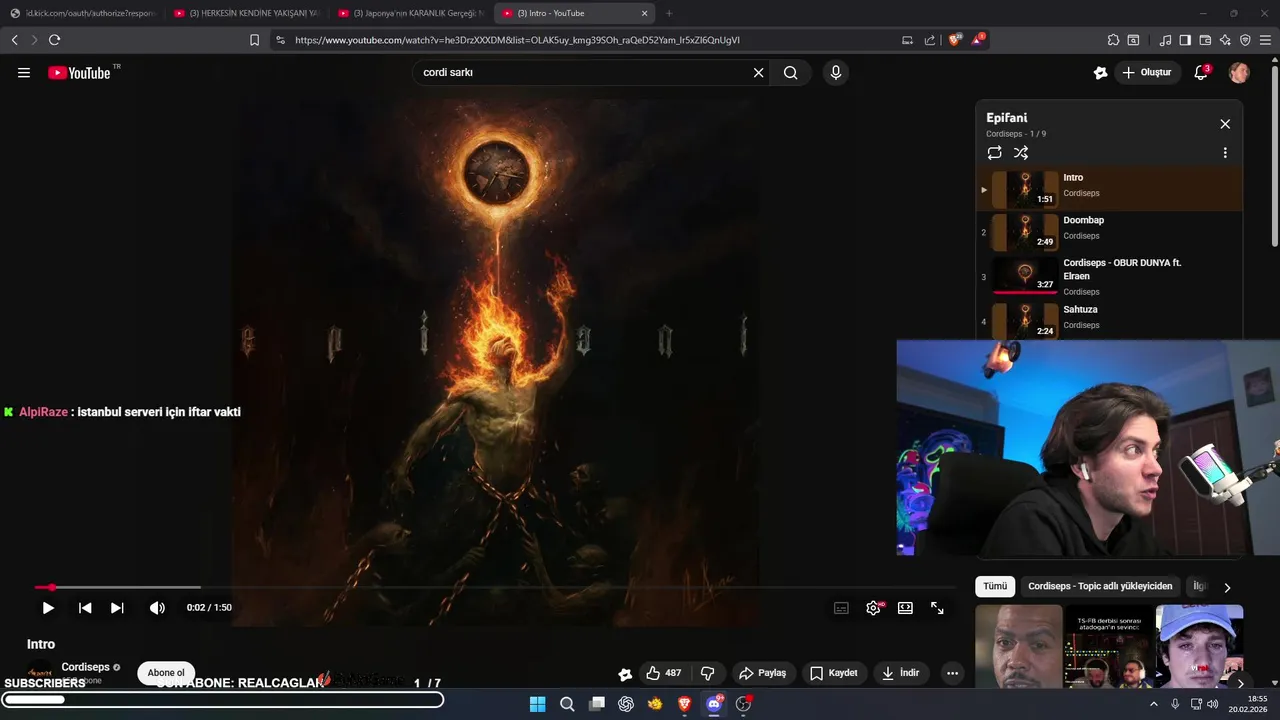Toggle theater mode
1280x720 pixels.
click(905, 608)
